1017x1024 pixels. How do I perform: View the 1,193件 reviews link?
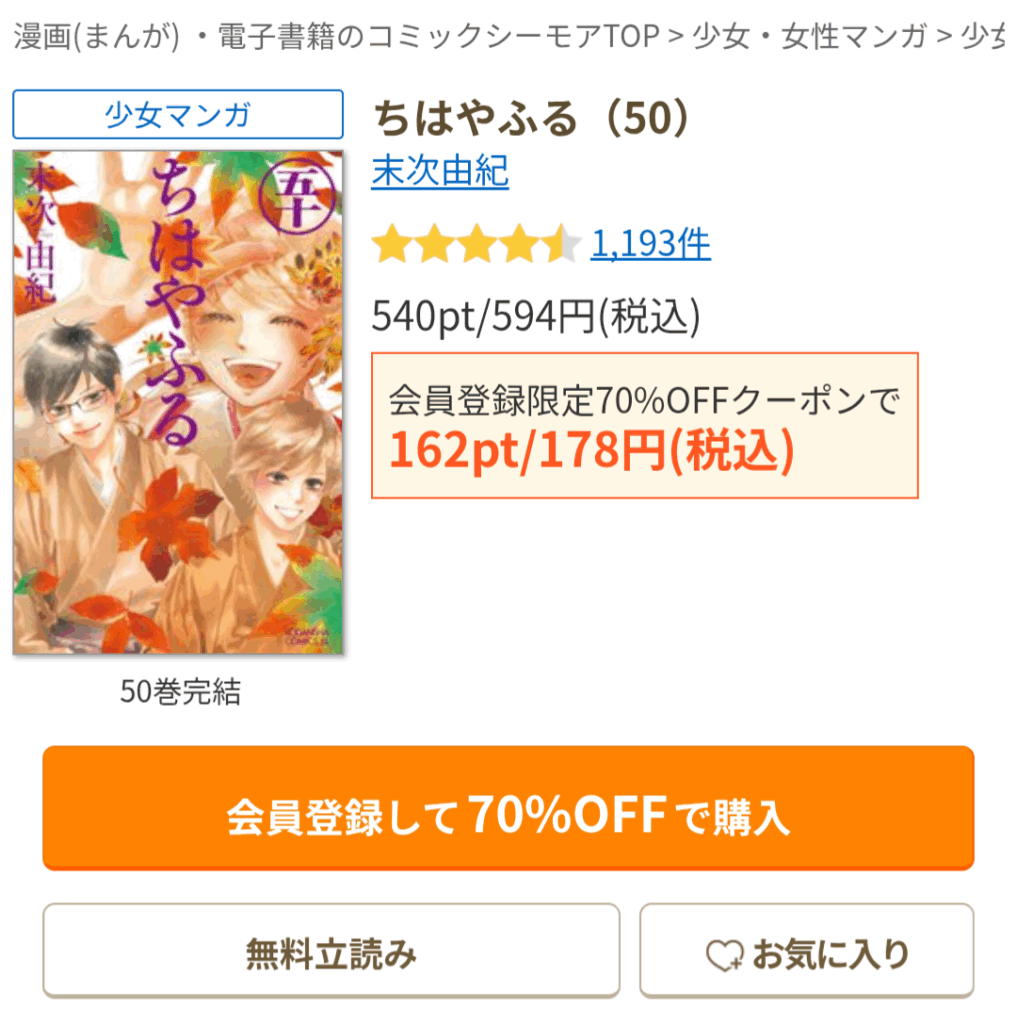click(x=651, y=244)
